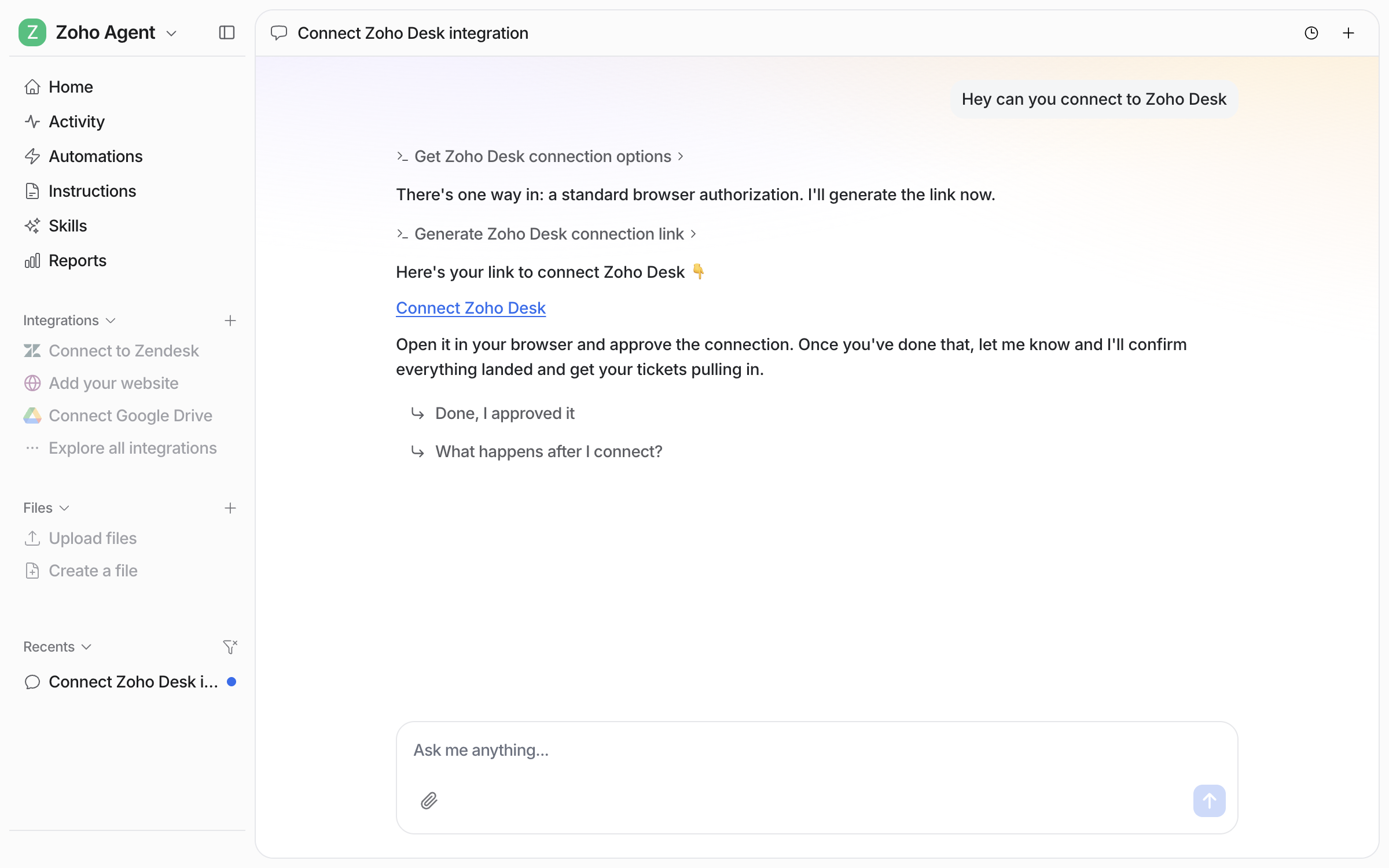Send message with the arrow button
This screenshot has height=868, width=1389.
coord(1210,801)
